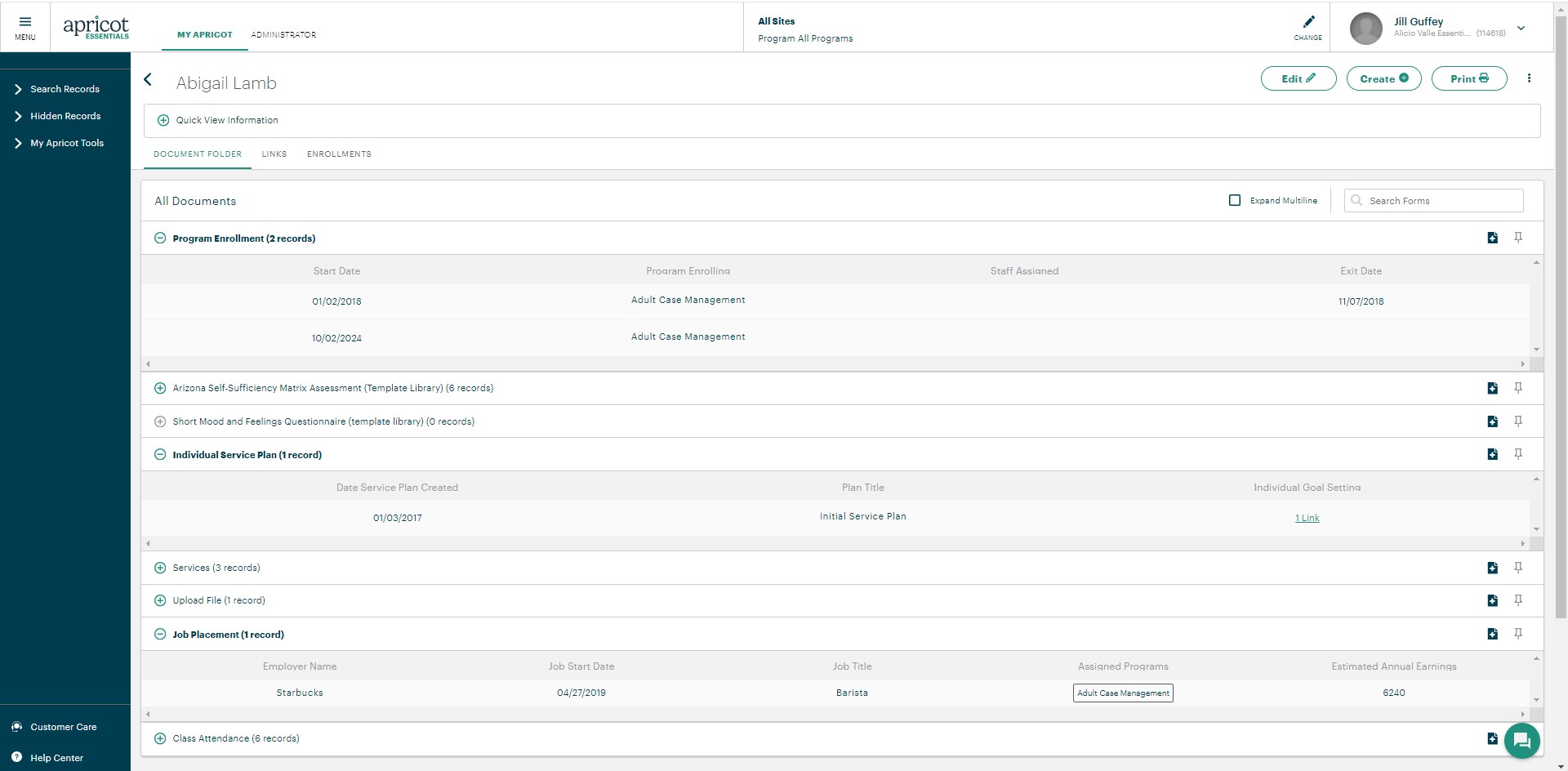The height and width of the screenshot is (771, 1568).
Task: Add new Upload File record icon
Action: click(1492, 600)
